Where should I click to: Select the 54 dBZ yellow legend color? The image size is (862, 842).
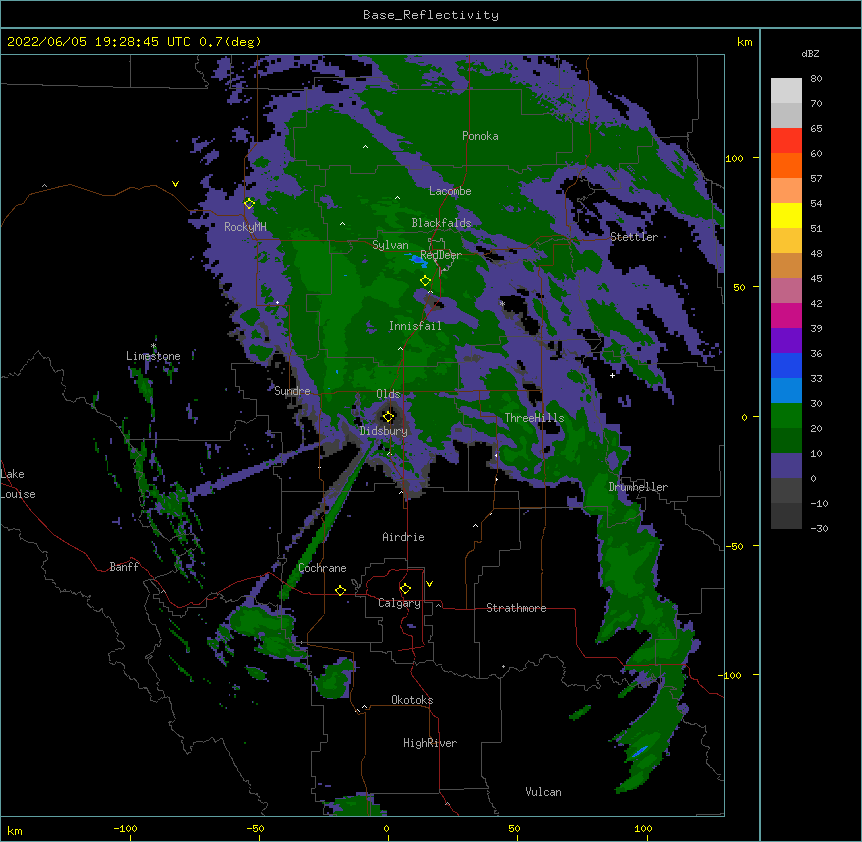(786, 215)
